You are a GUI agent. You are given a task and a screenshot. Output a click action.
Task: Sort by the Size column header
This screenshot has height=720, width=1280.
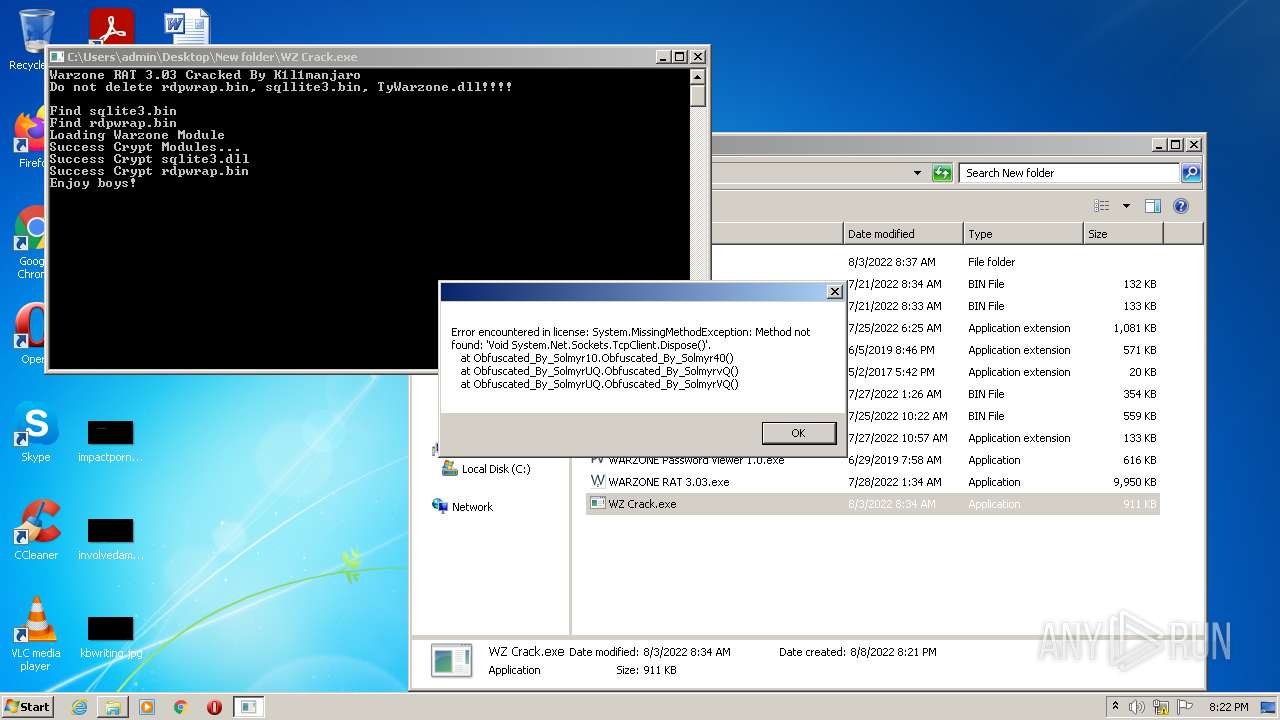pyautogui.click(x=1123, y=234)
